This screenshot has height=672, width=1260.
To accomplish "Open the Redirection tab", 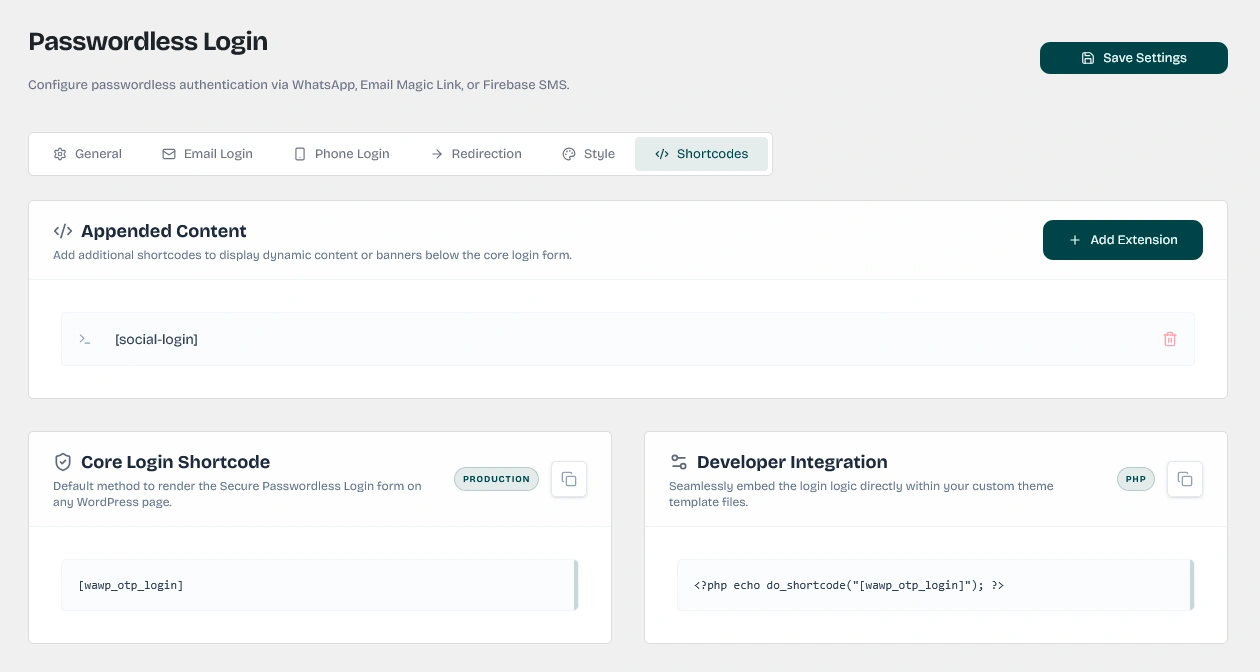I will (476, 154).
